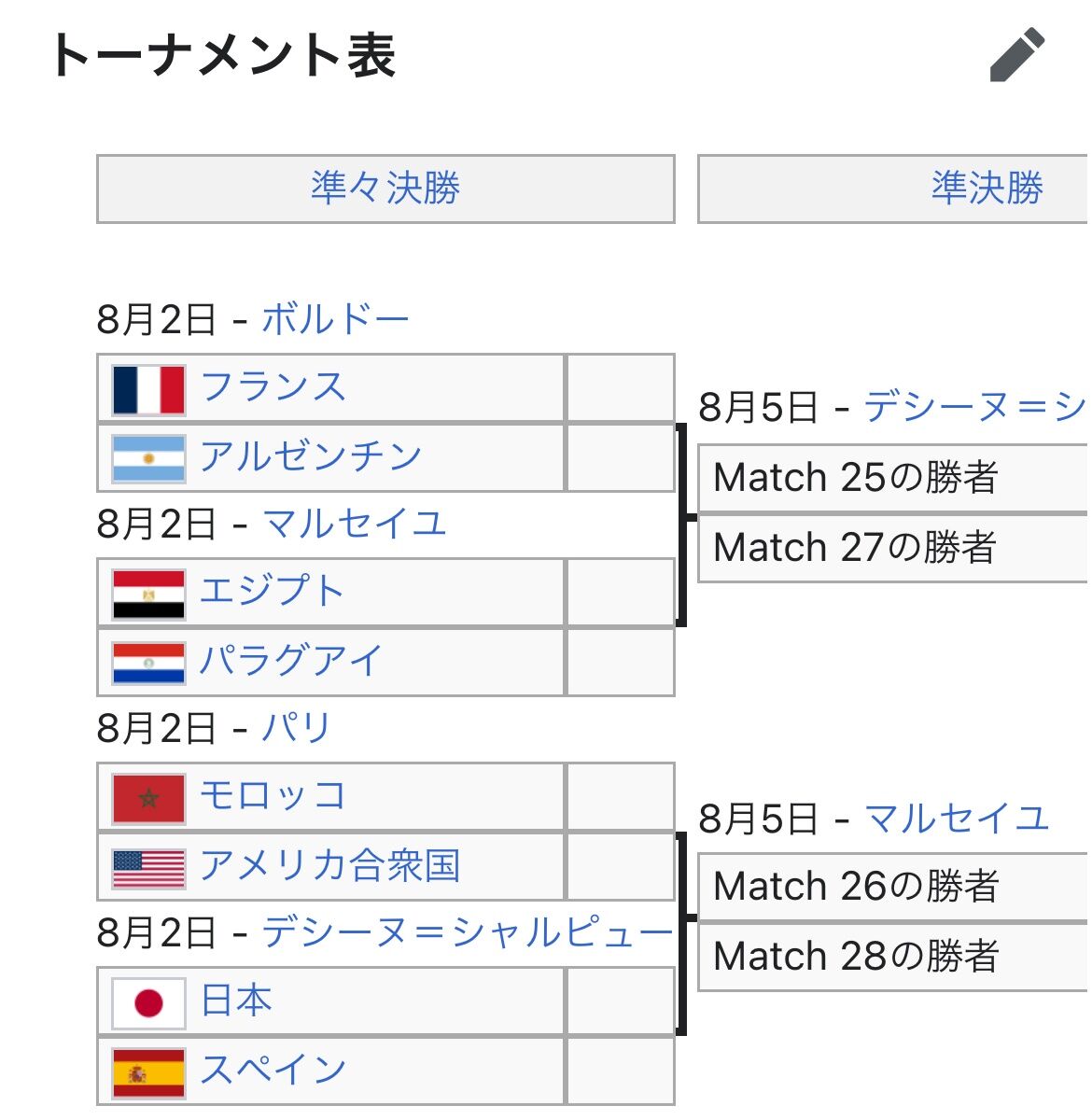Click the Egypt flag icon

(x=148, y=594)
